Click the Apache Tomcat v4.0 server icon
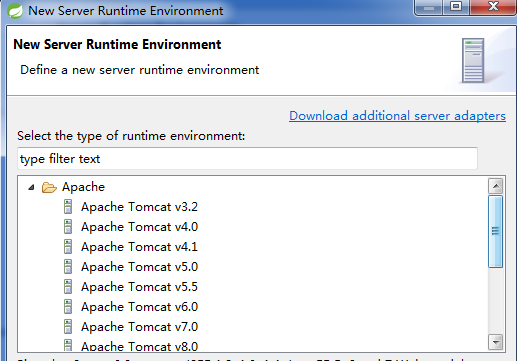Viewport: 517px width, 361px height. coord(68,227)
